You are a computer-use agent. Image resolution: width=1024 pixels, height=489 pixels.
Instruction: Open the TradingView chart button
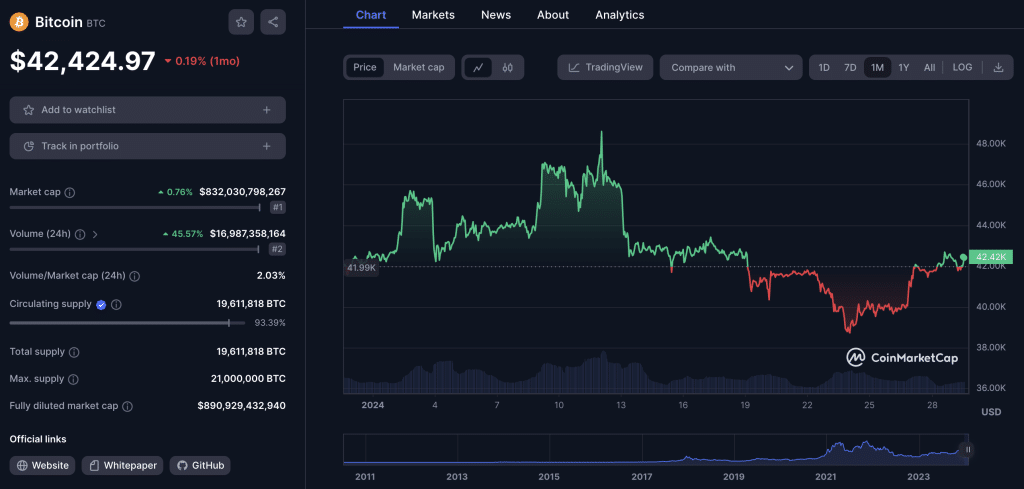[x=606, y=67]
